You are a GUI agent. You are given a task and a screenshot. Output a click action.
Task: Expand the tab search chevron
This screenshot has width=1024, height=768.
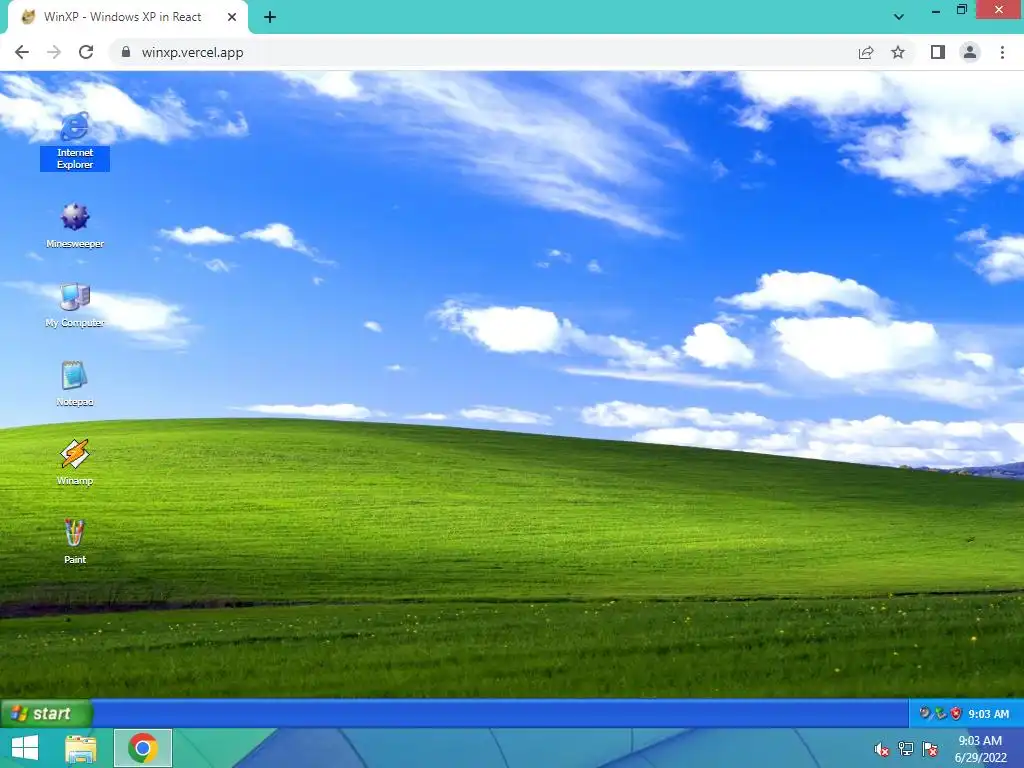coord(899,17)
